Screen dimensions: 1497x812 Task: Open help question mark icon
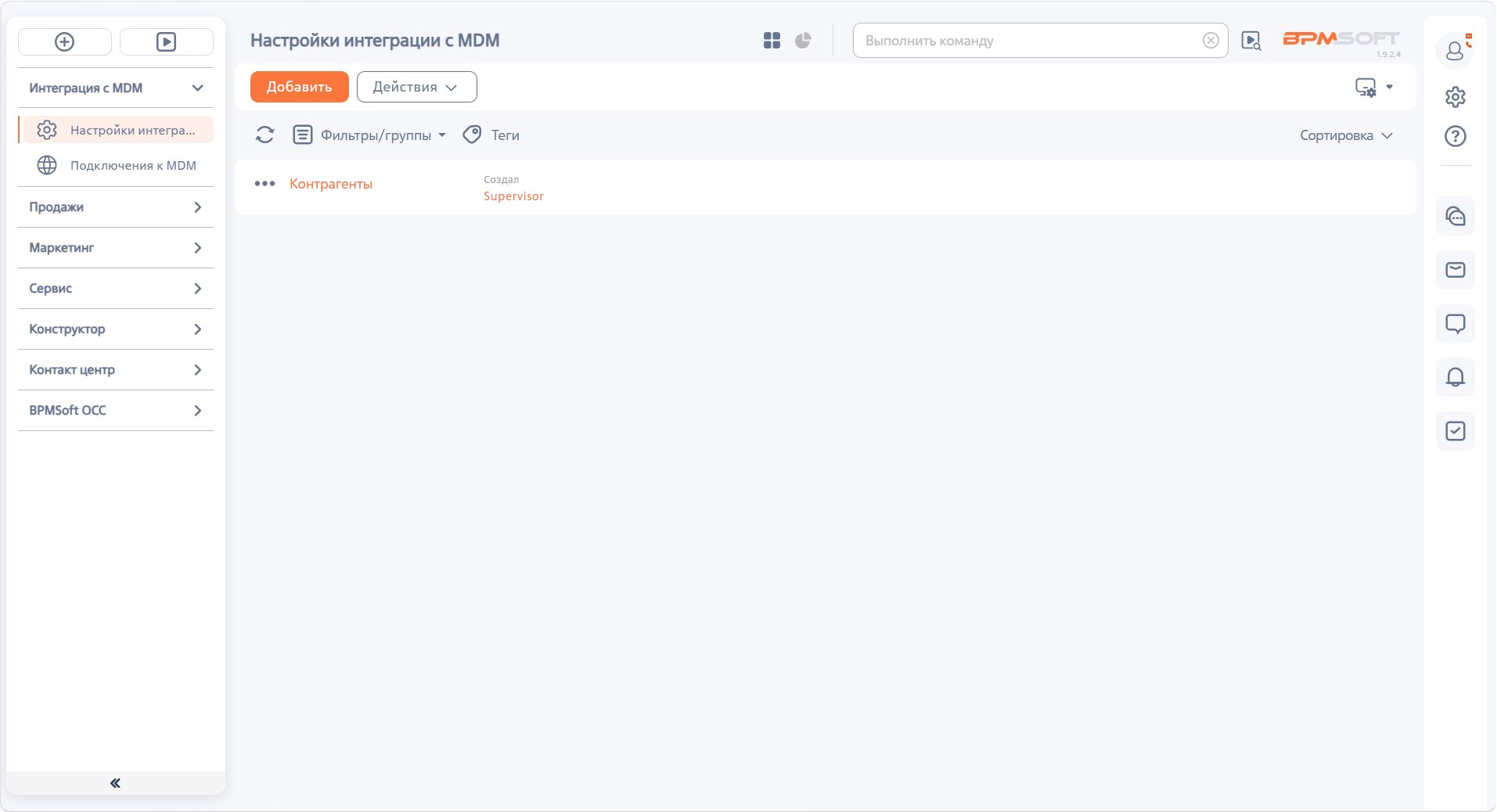(1455, 136)
